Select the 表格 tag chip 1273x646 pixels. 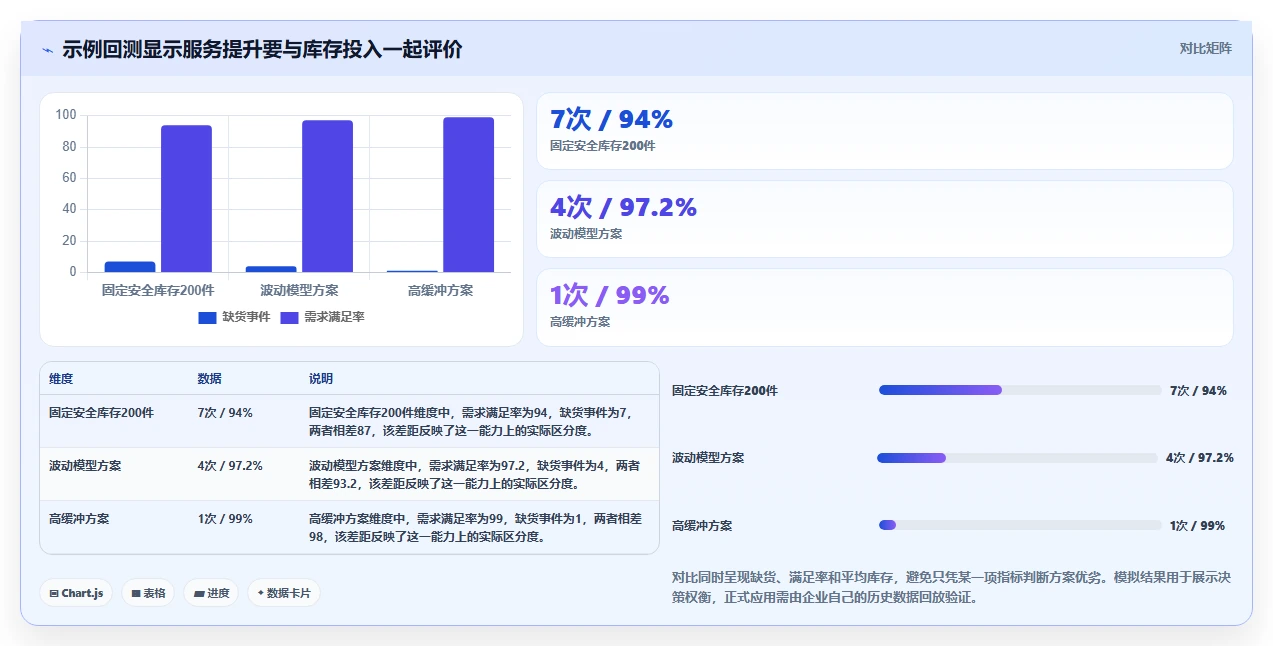[148, 593]
